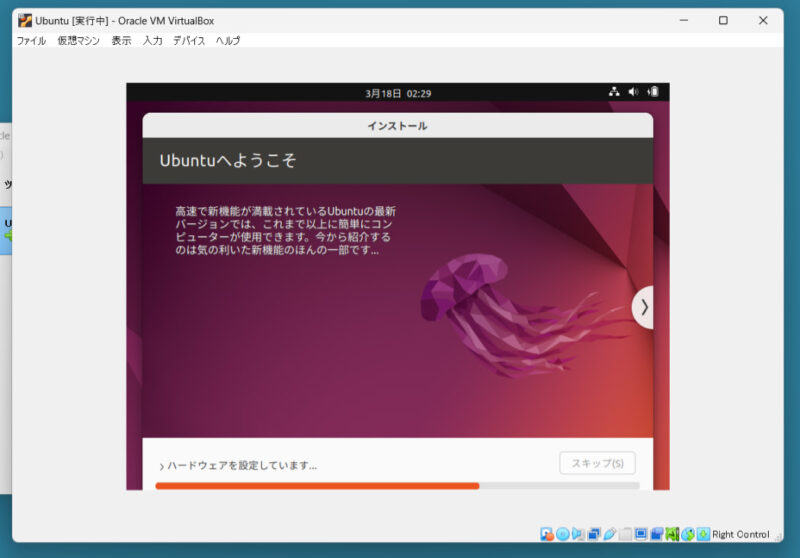
Task: Click the USB devices status icon
Action: click(x=610, y=534)
